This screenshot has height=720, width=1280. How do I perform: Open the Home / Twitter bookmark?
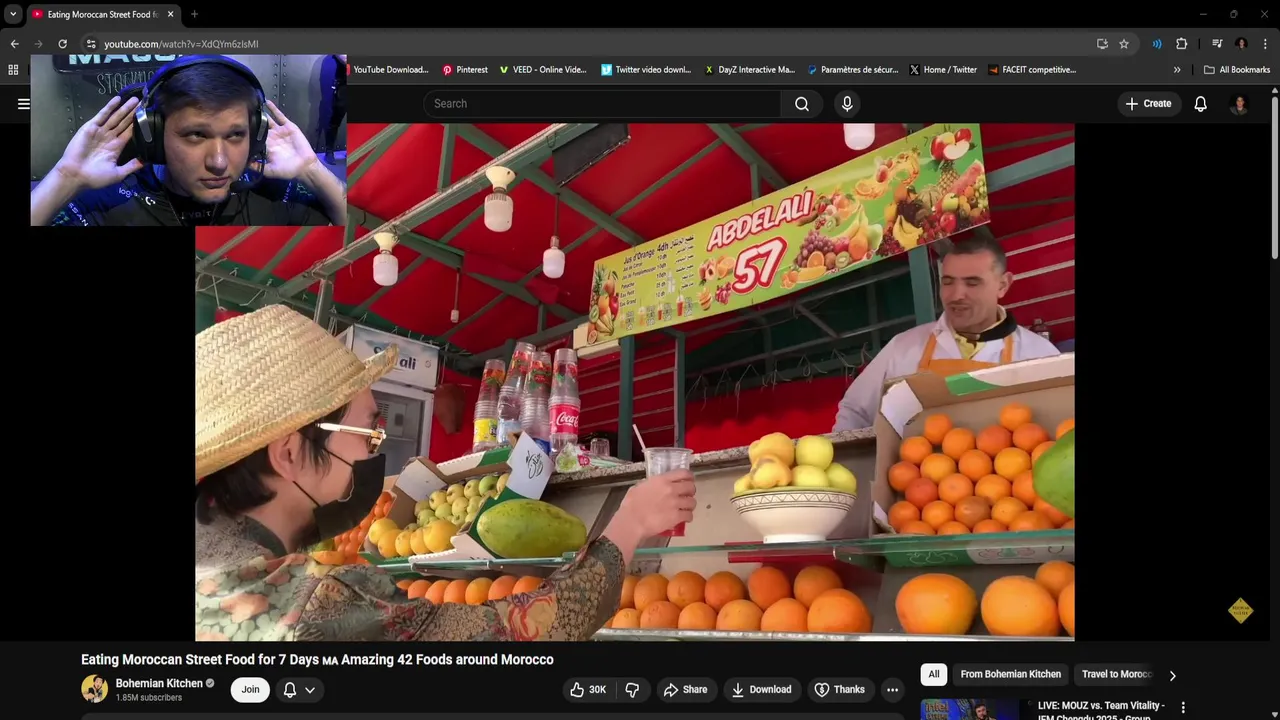tap(943, 70)
